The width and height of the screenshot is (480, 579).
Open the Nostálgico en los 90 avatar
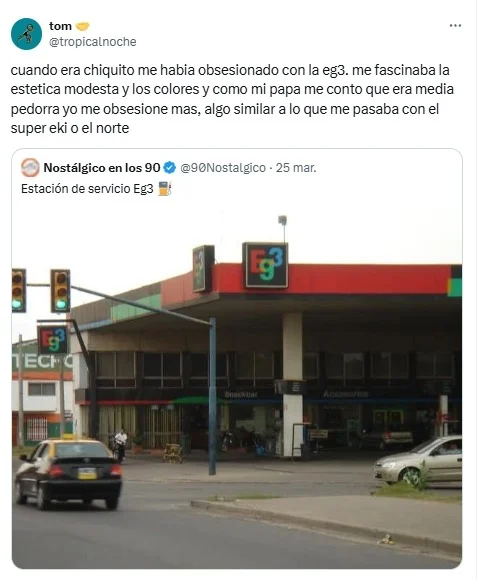[30, 168]
